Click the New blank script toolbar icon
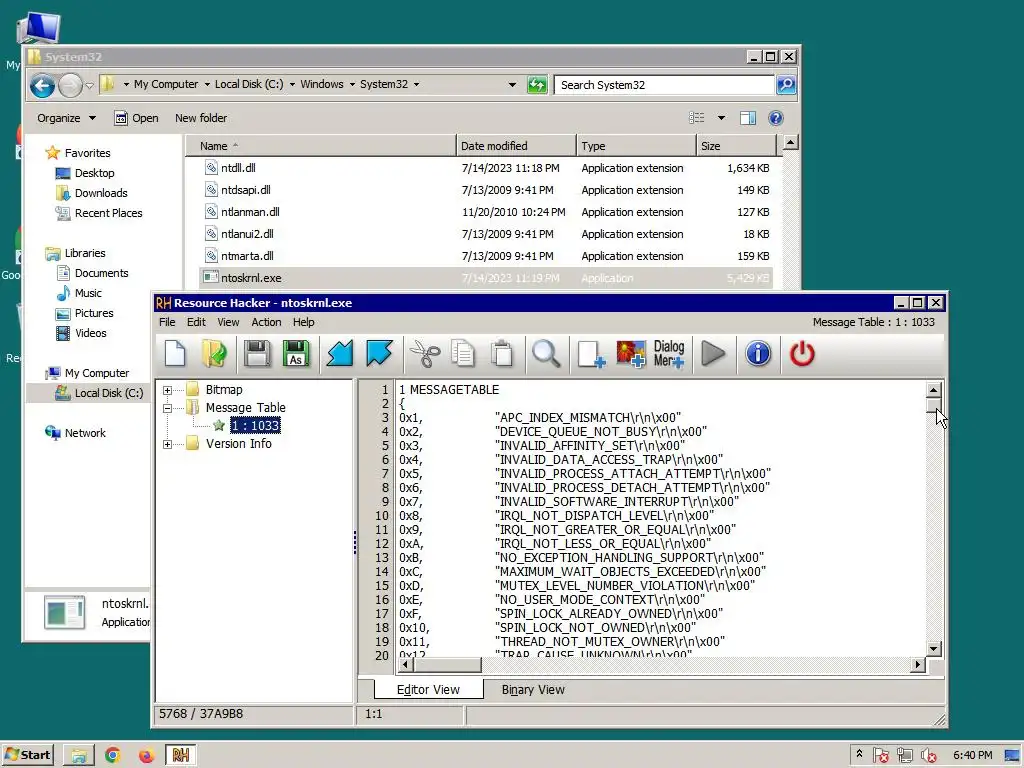 175,354
